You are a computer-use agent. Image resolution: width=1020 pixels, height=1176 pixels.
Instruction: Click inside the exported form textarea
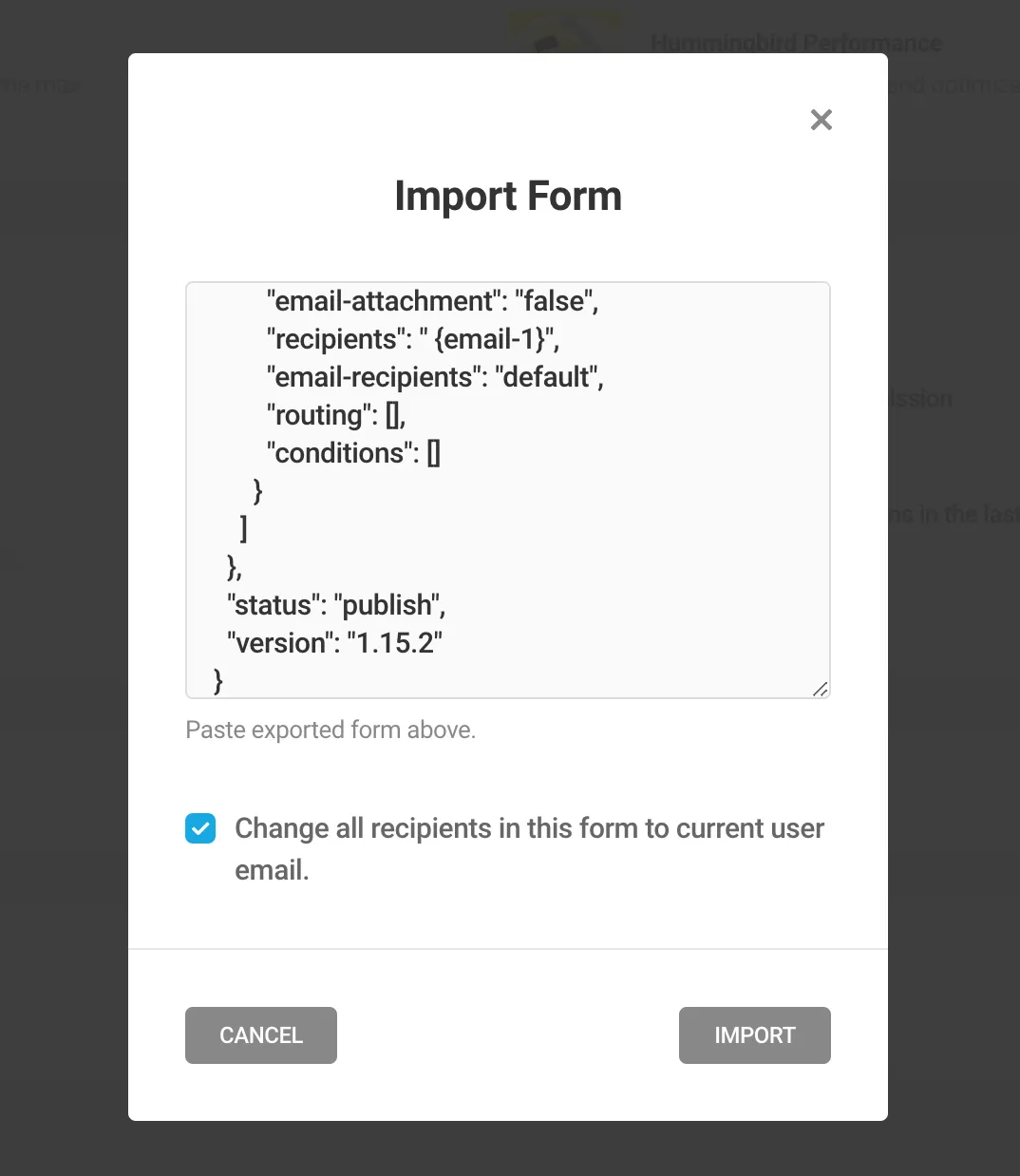[507, 490]
